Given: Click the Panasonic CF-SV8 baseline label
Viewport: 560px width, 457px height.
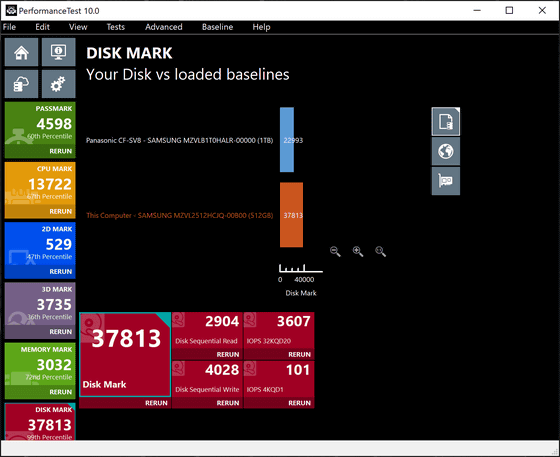Looking at the screenshot, I should coord(179,140).
